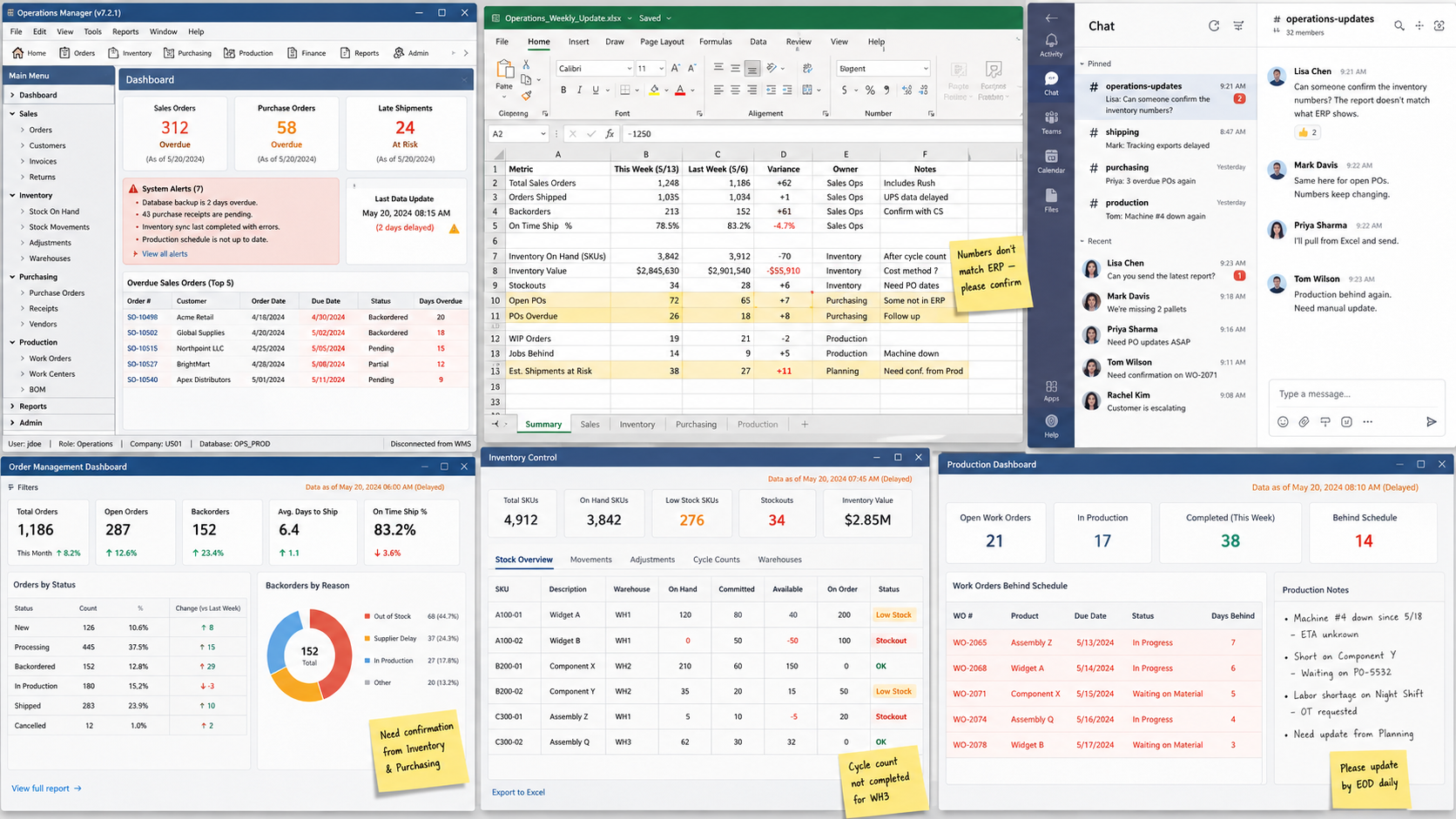Toggle center horizontal alignment in Excel

coord(735,90)
